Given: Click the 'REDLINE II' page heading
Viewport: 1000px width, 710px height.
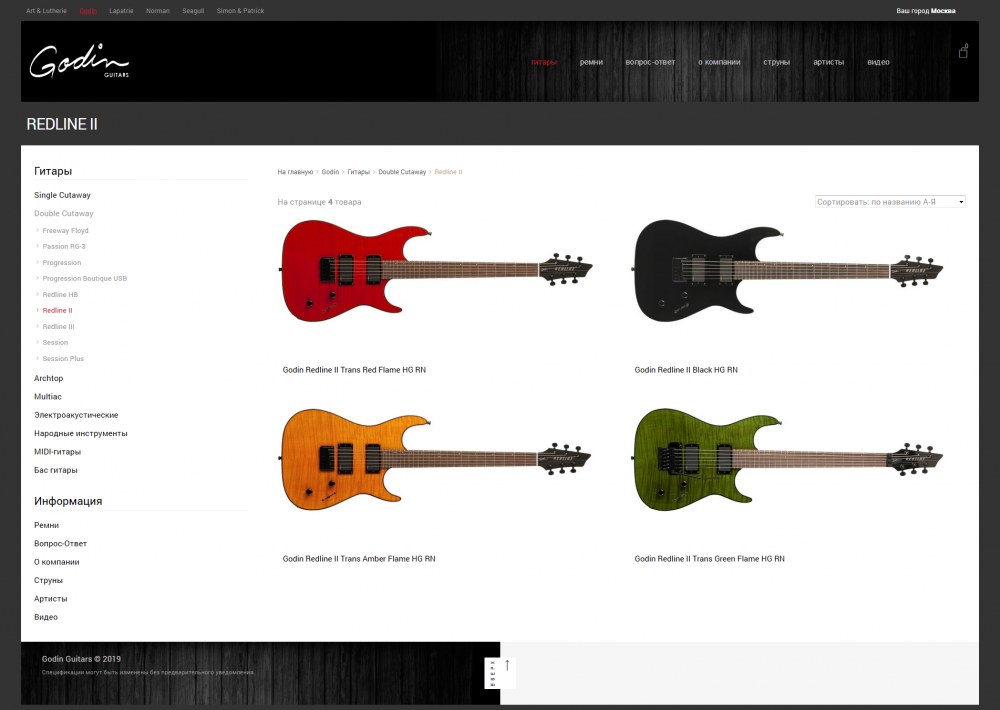Looking at the screenshot, I should [x=62, y=124].
